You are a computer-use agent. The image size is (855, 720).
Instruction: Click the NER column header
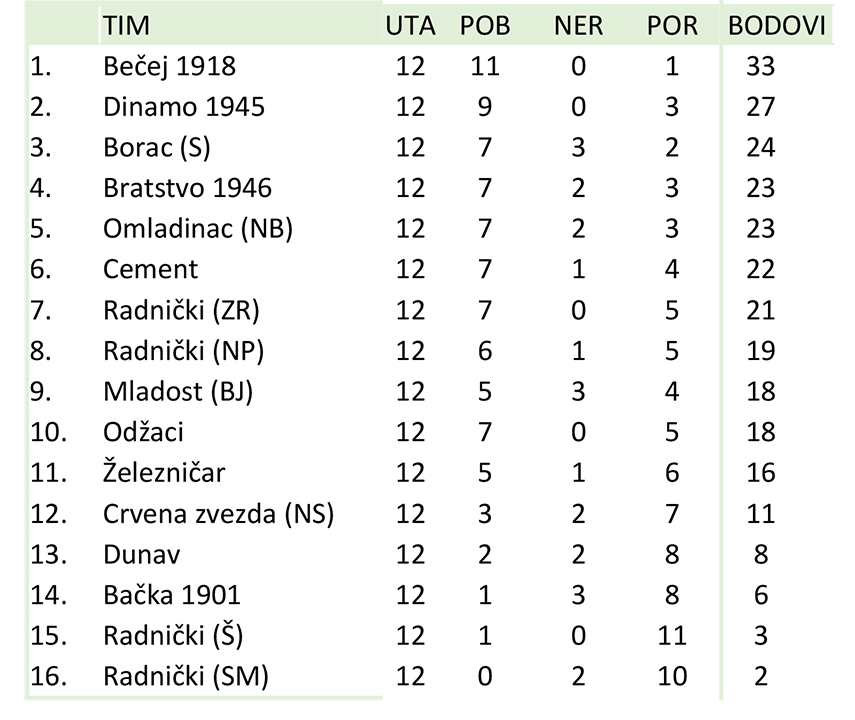pos(578,26)
